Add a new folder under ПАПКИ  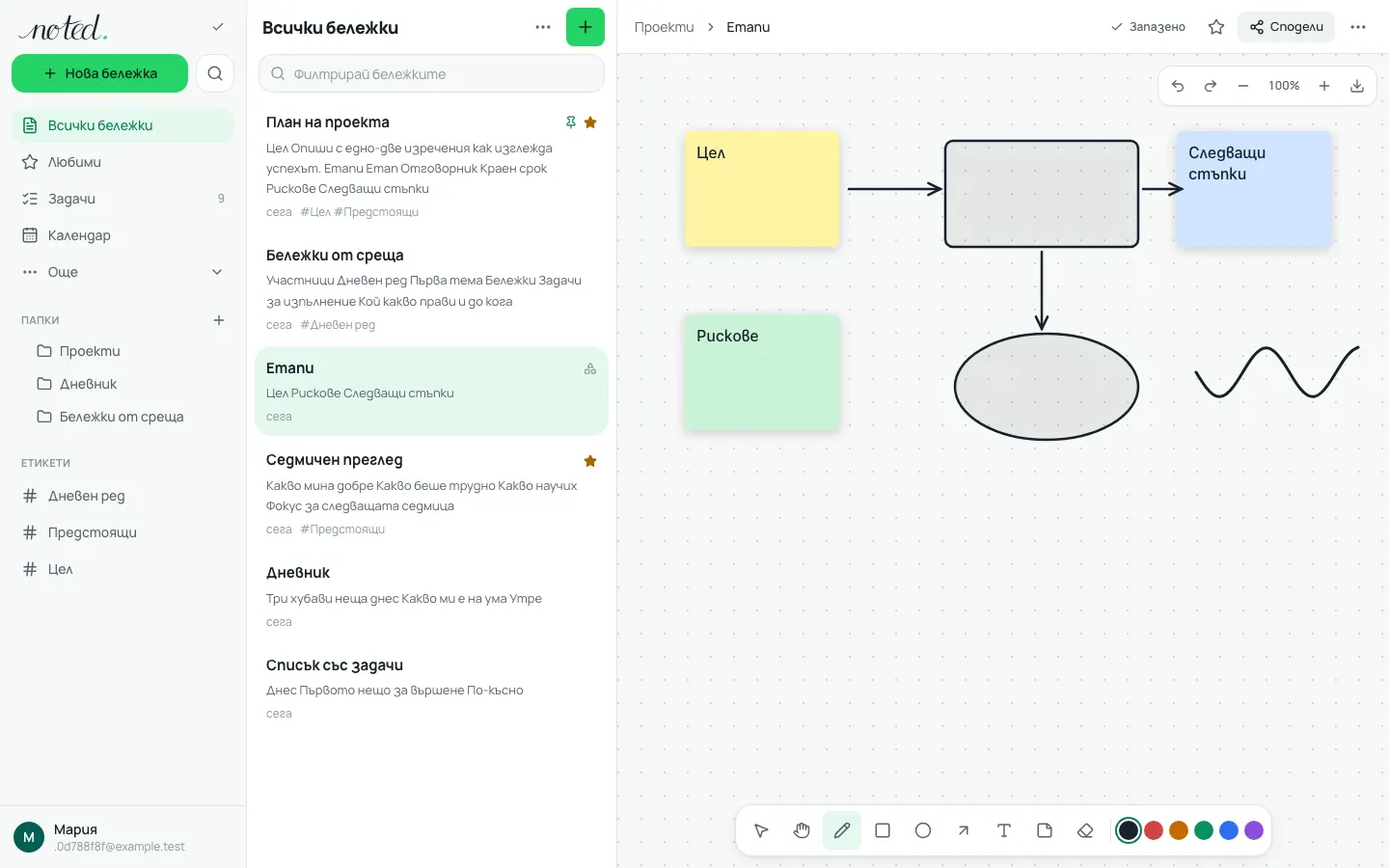coord(219,320)
